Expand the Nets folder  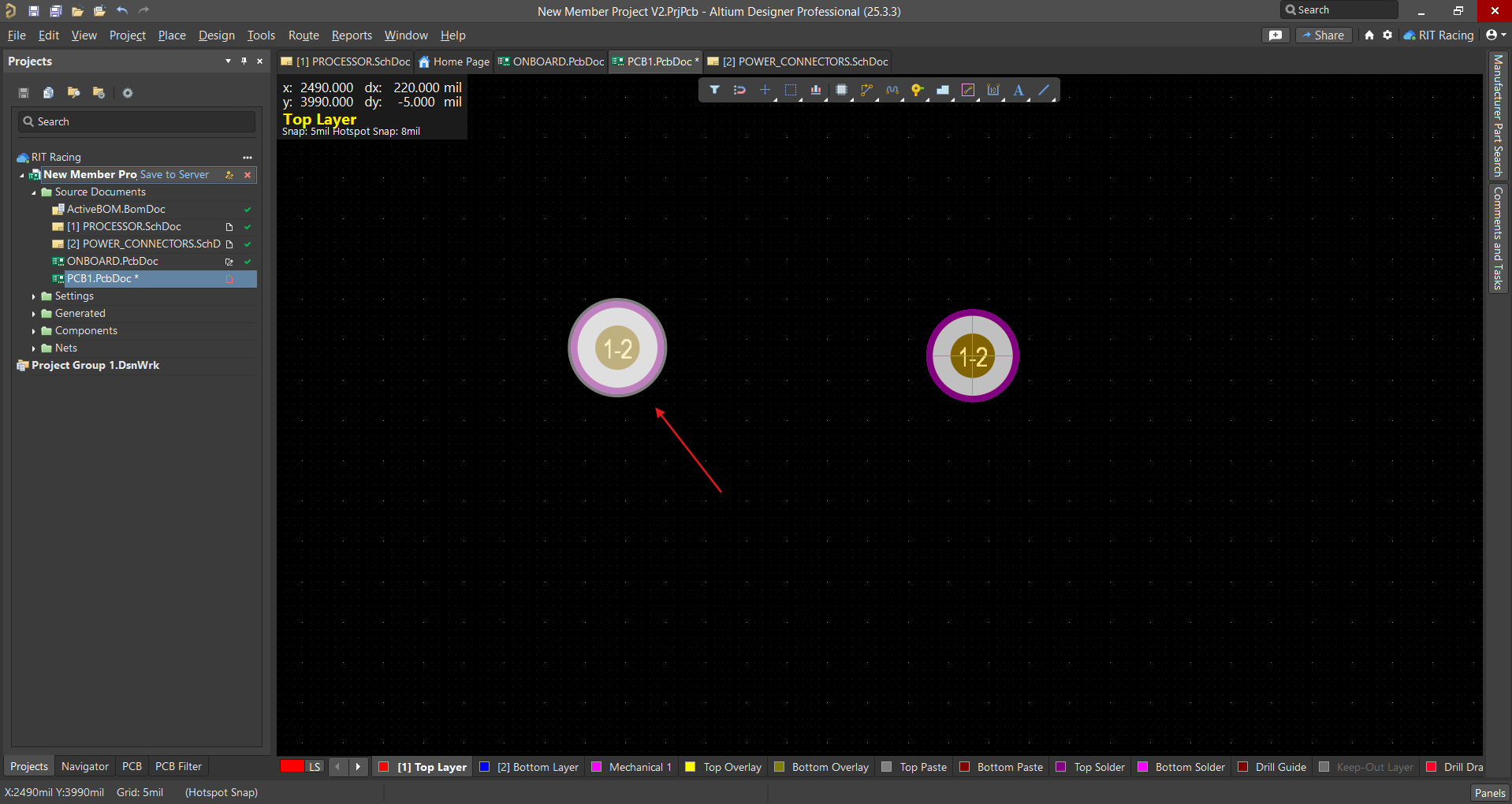[x=34, y=348]
